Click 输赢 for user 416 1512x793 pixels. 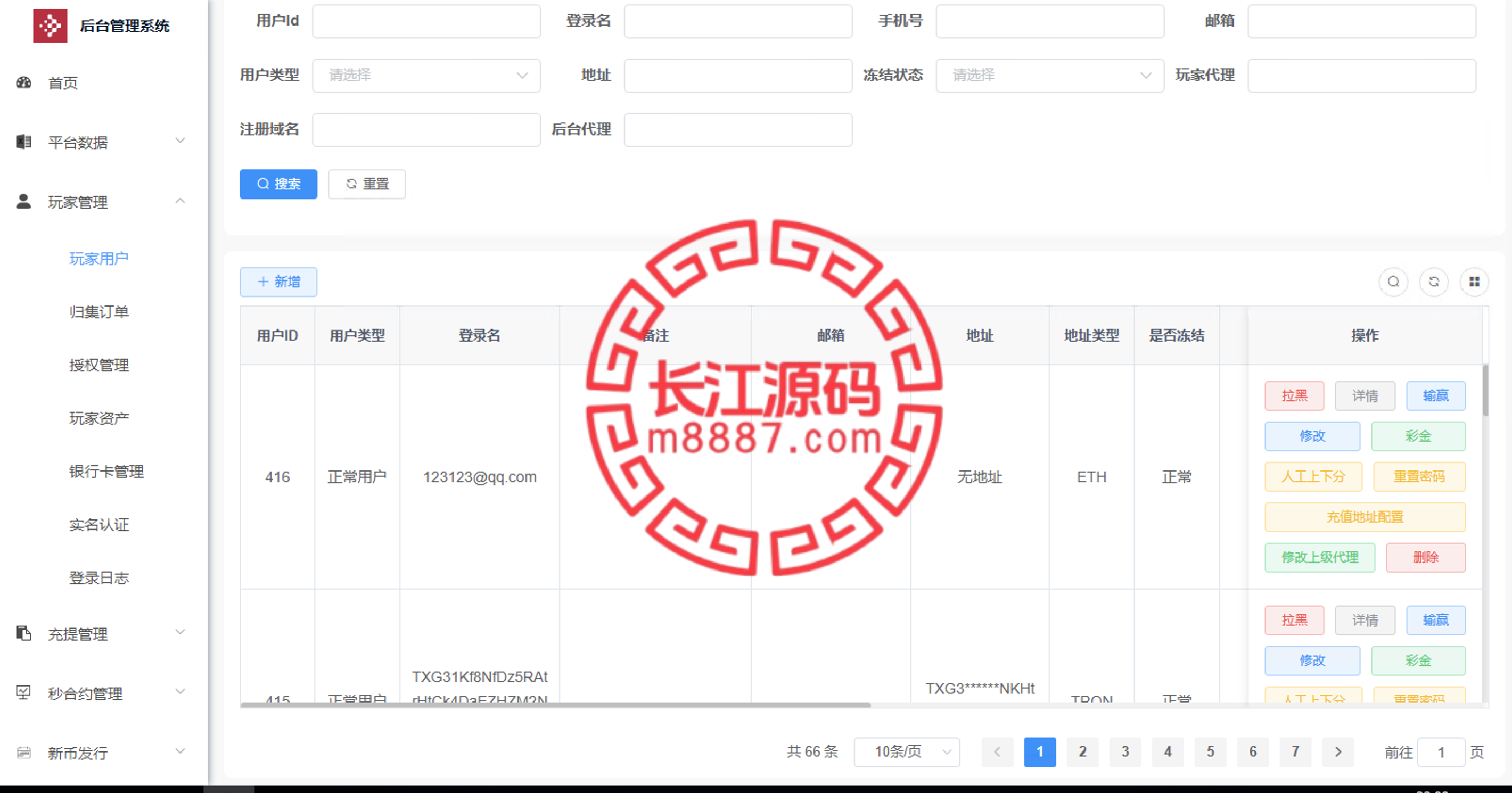click(1436, 395)
